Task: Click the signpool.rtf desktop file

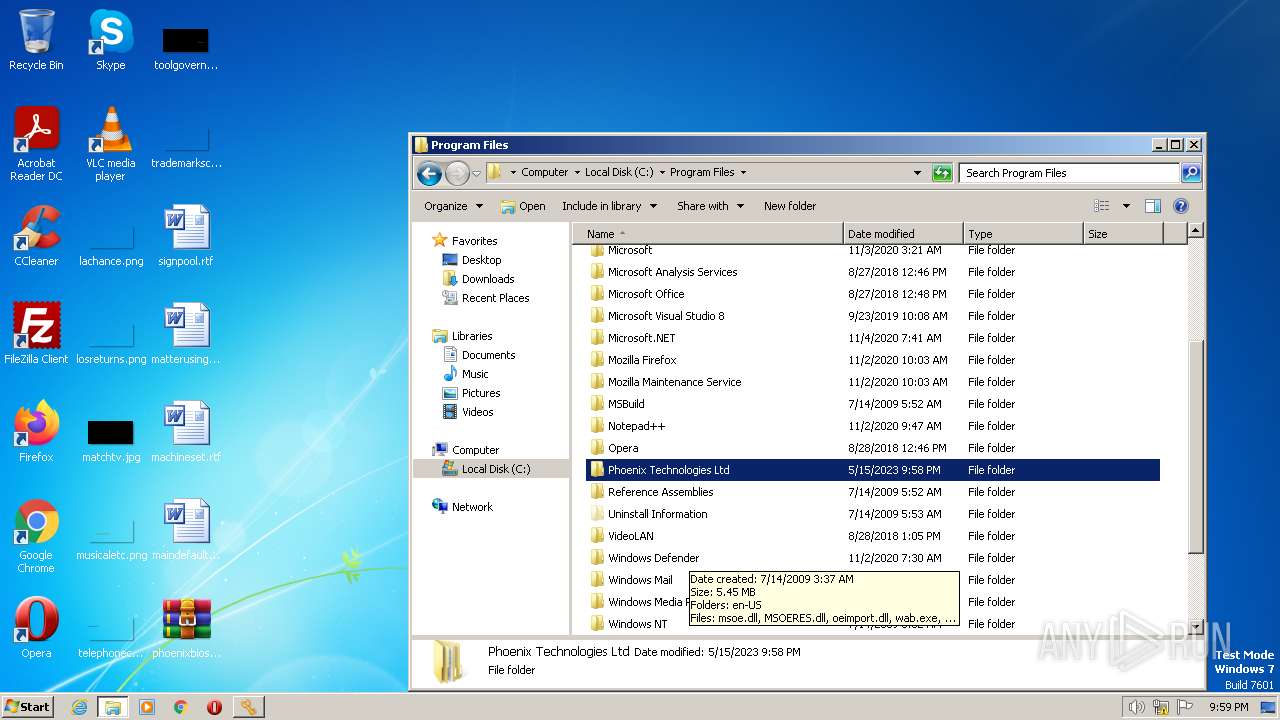Action: (x=186, y=236)
